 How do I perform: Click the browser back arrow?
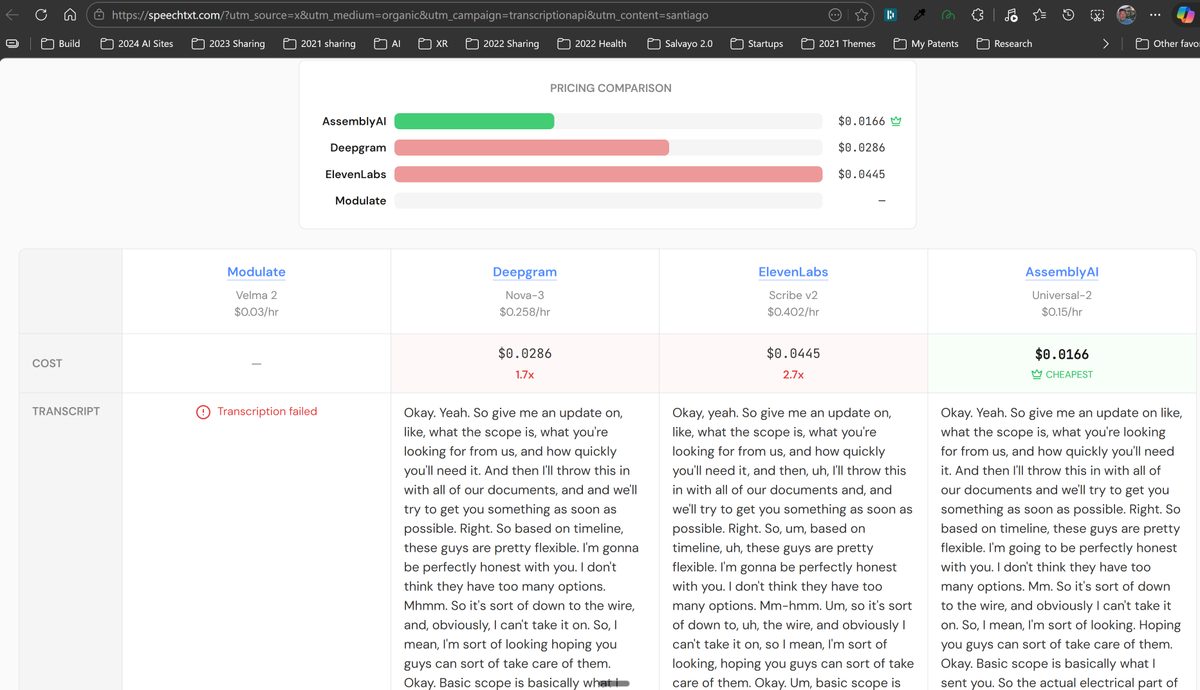pyautogui.click(x=12, y=15)
